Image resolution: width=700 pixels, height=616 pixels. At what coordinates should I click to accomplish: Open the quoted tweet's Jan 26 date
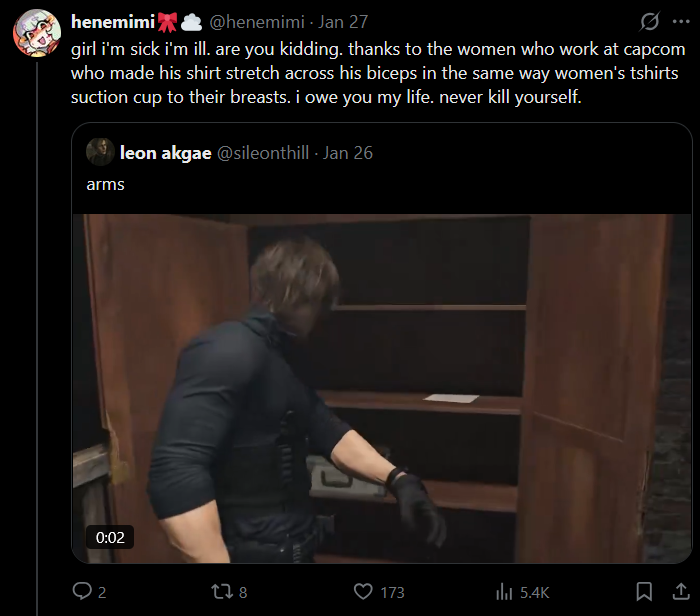click(348, 153)
